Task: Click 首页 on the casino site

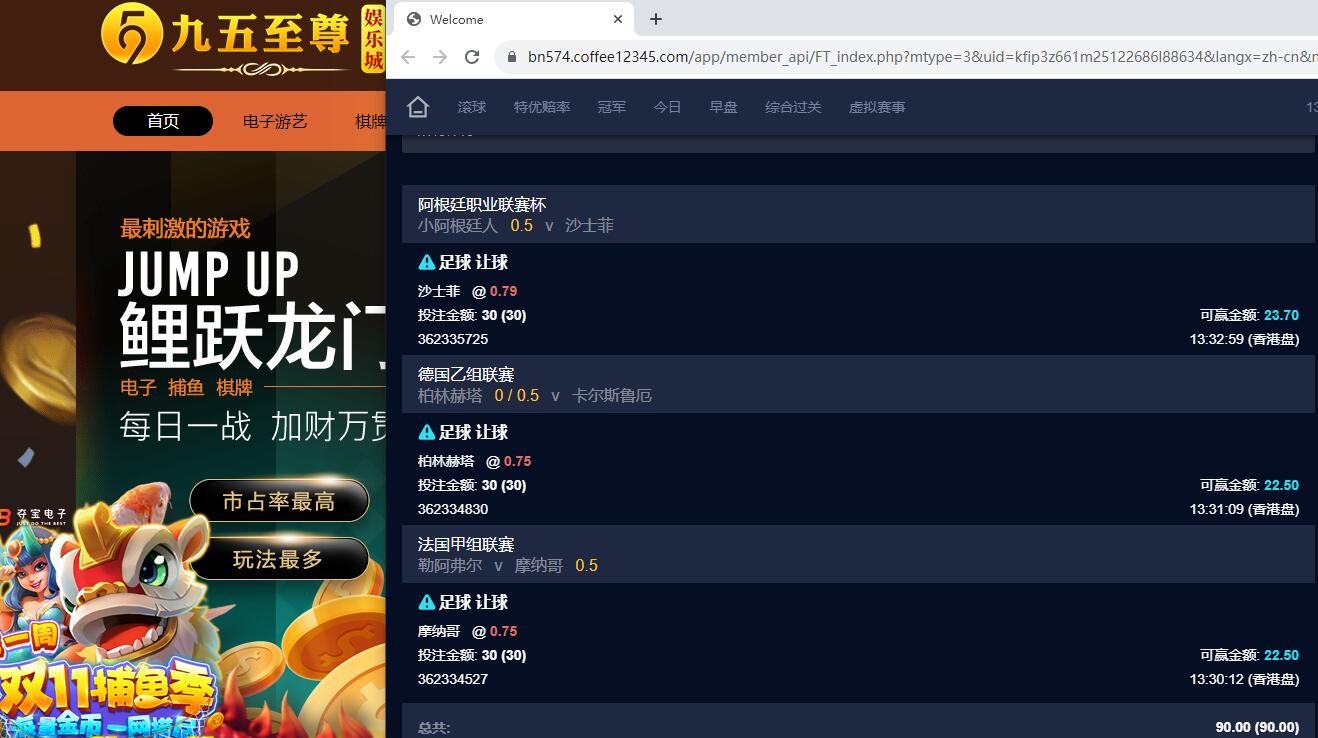Action: [x=163, y=121]
